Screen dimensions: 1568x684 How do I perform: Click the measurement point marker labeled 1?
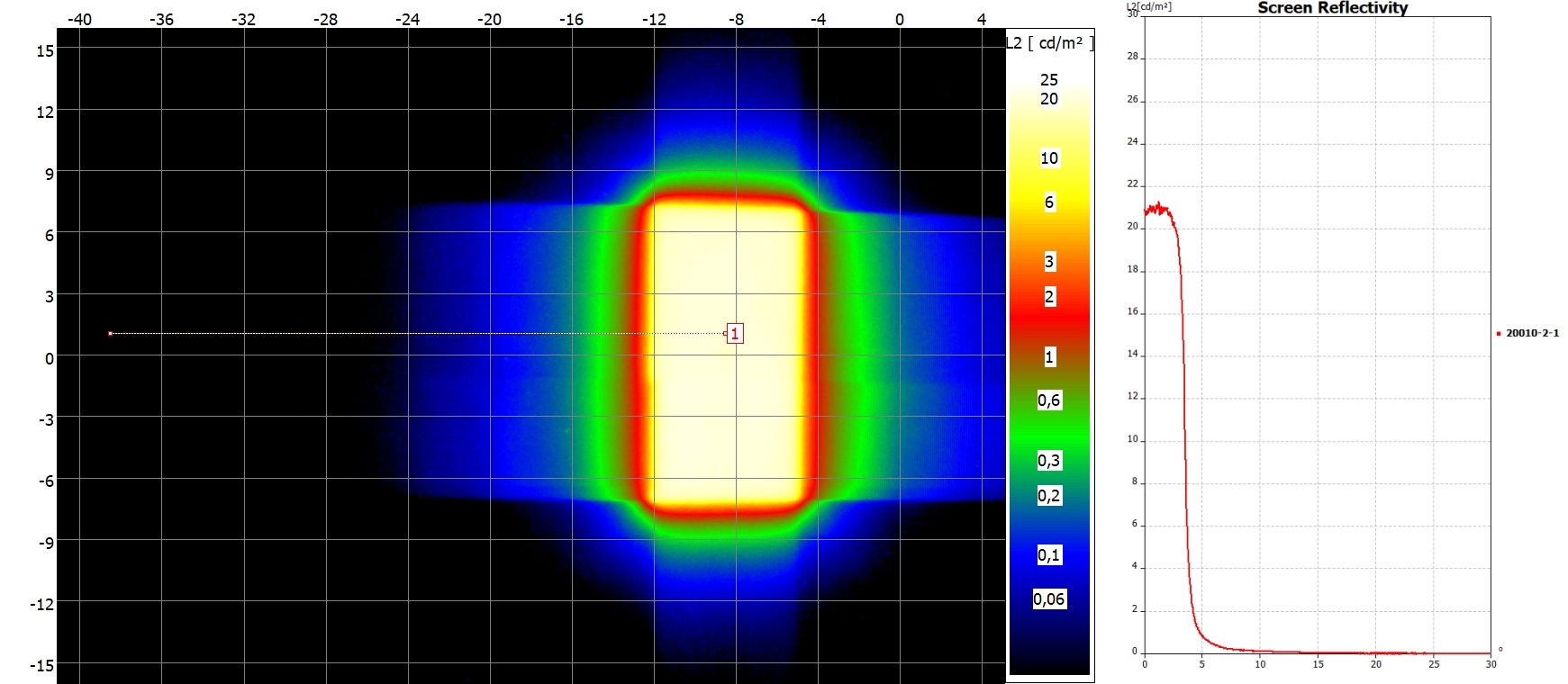tap(735, 334)
